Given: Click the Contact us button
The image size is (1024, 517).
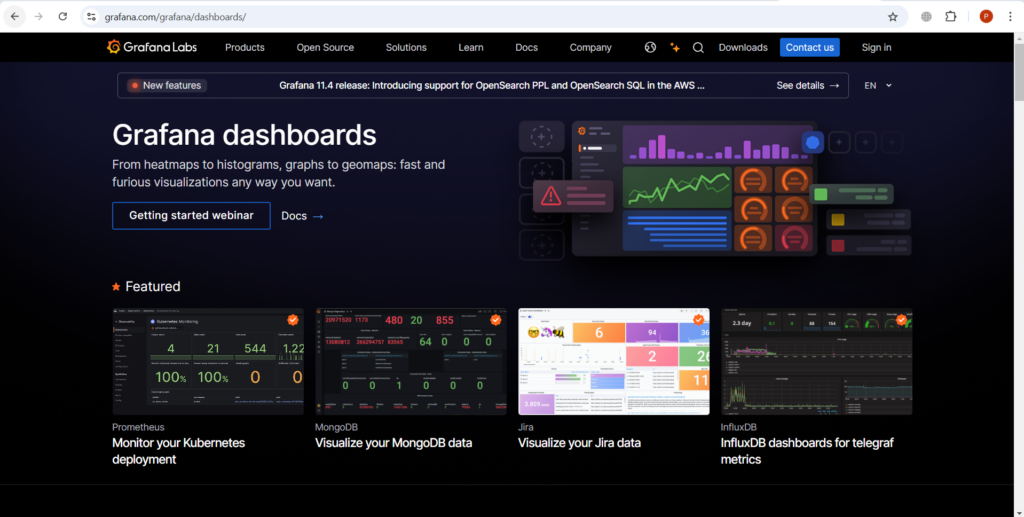Looking at the screenshot, I should (810, 48).
